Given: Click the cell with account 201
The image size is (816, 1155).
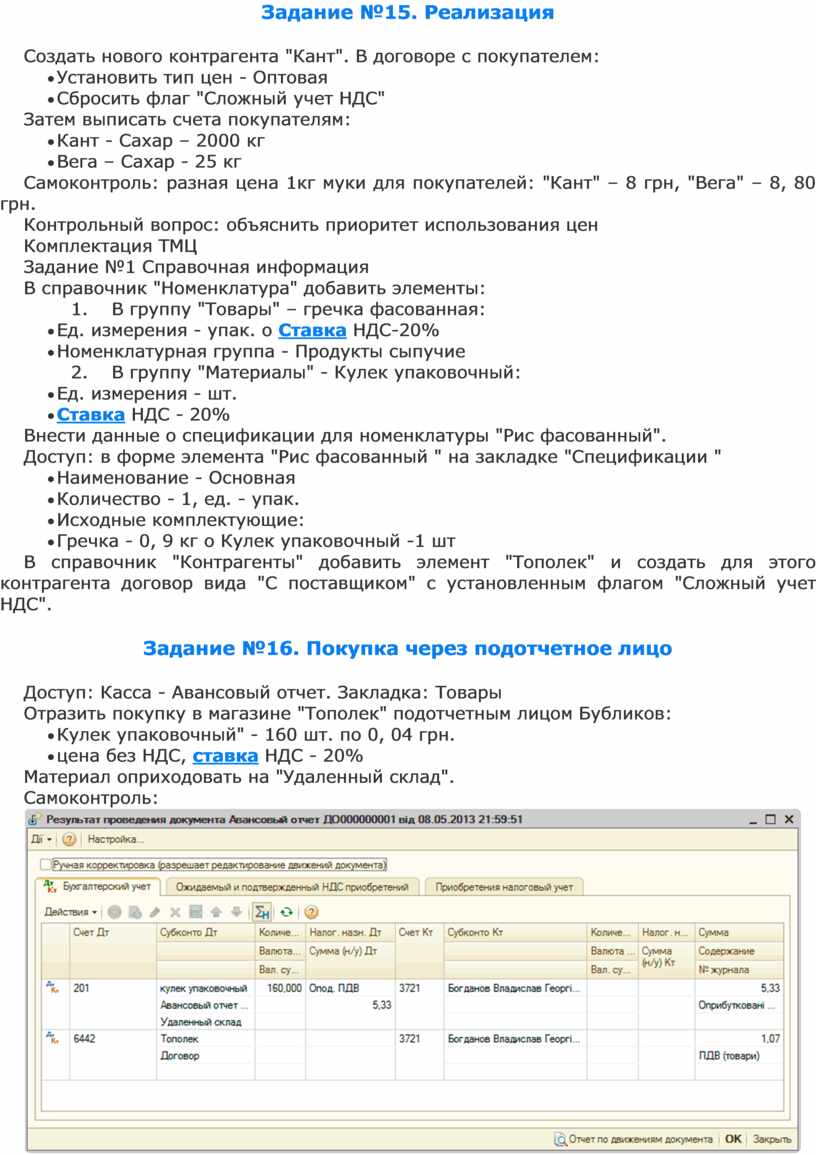Looking at the screenshot, I should pos(113,988).
